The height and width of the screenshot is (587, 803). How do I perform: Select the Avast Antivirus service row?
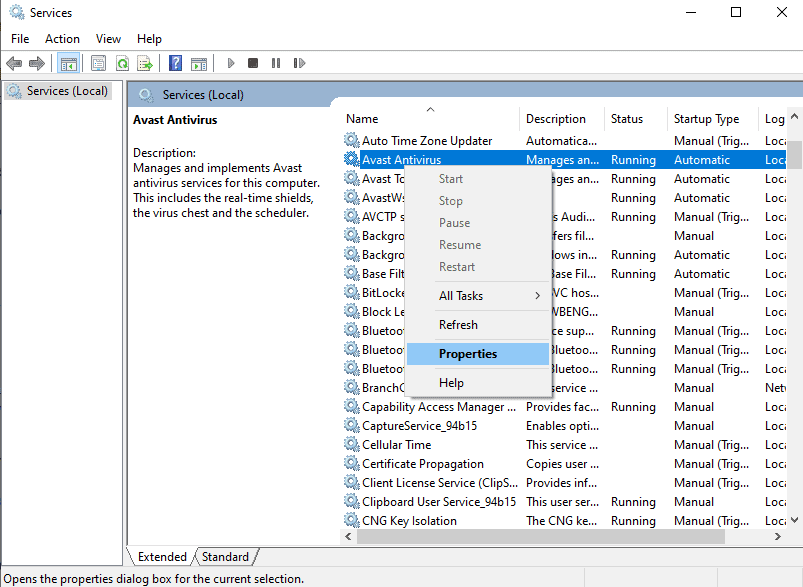564,159
